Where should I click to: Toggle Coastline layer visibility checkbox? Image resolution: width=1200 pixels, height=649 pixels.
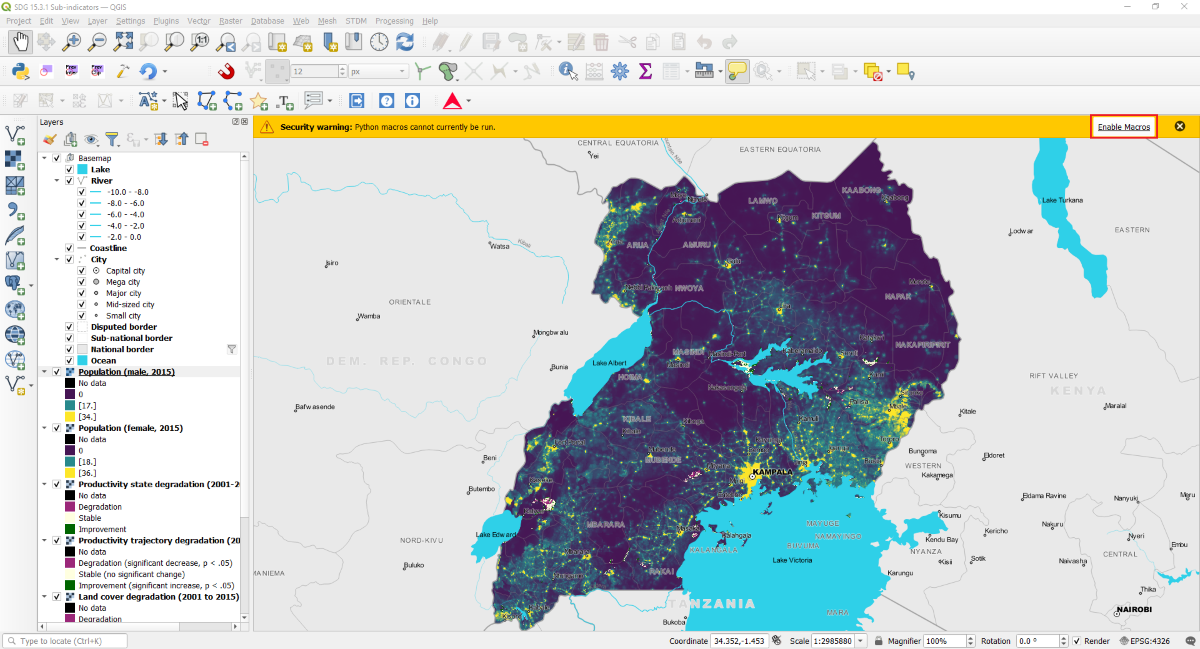tap(69, 248)
